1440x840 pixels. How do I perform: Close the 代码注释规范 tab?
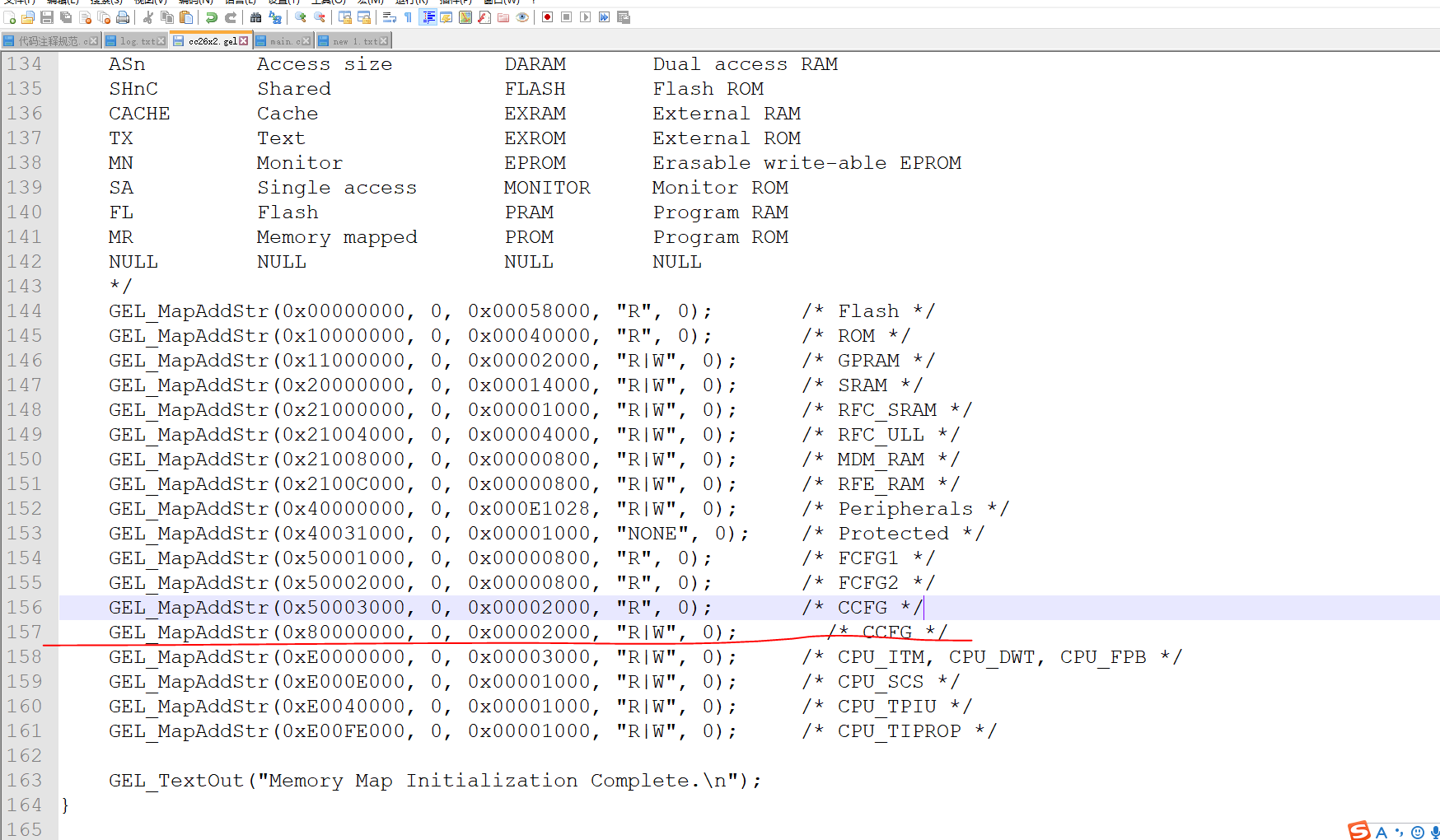pyautogui.click(x=93, y=41)
